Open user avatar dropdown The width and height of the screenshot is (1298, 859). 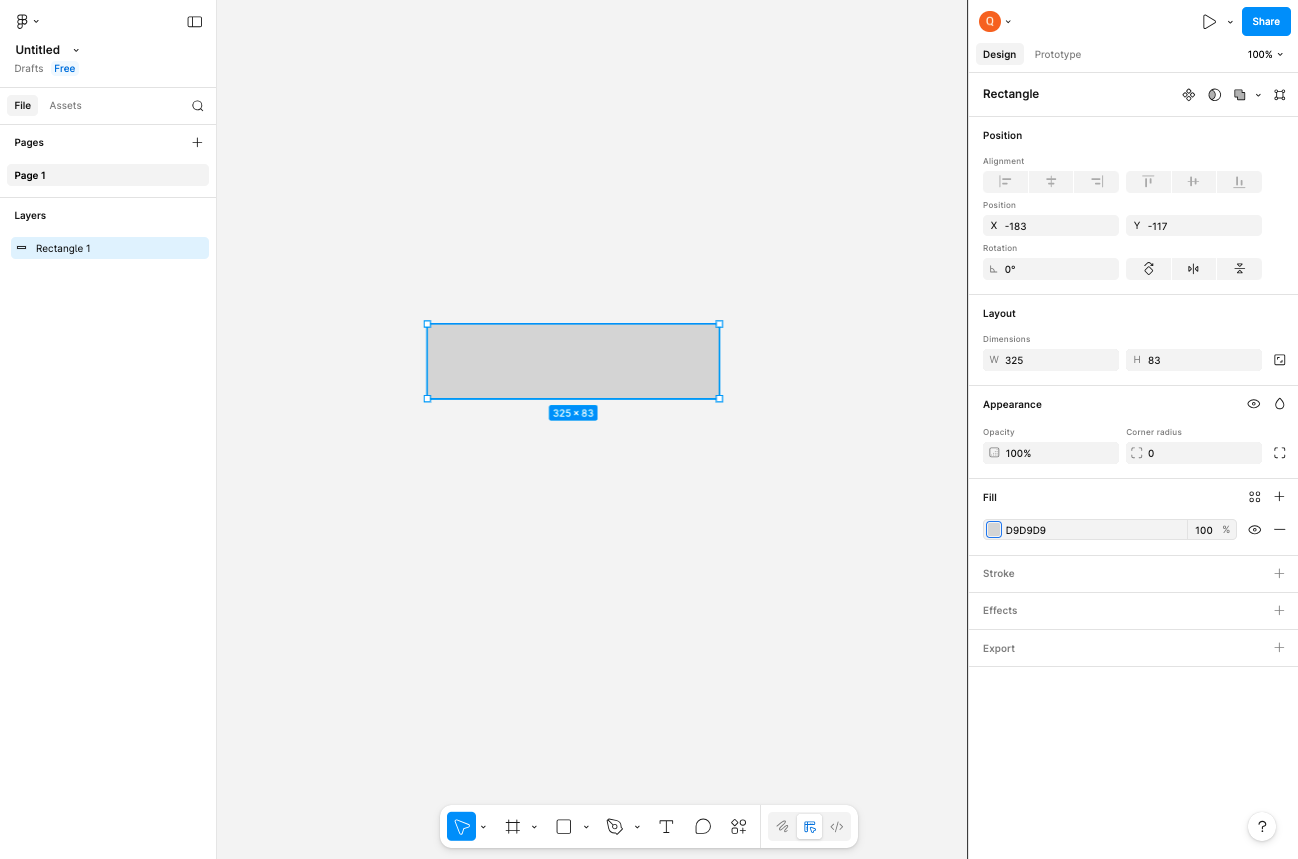pyautogui.click(x=995, y=22)
